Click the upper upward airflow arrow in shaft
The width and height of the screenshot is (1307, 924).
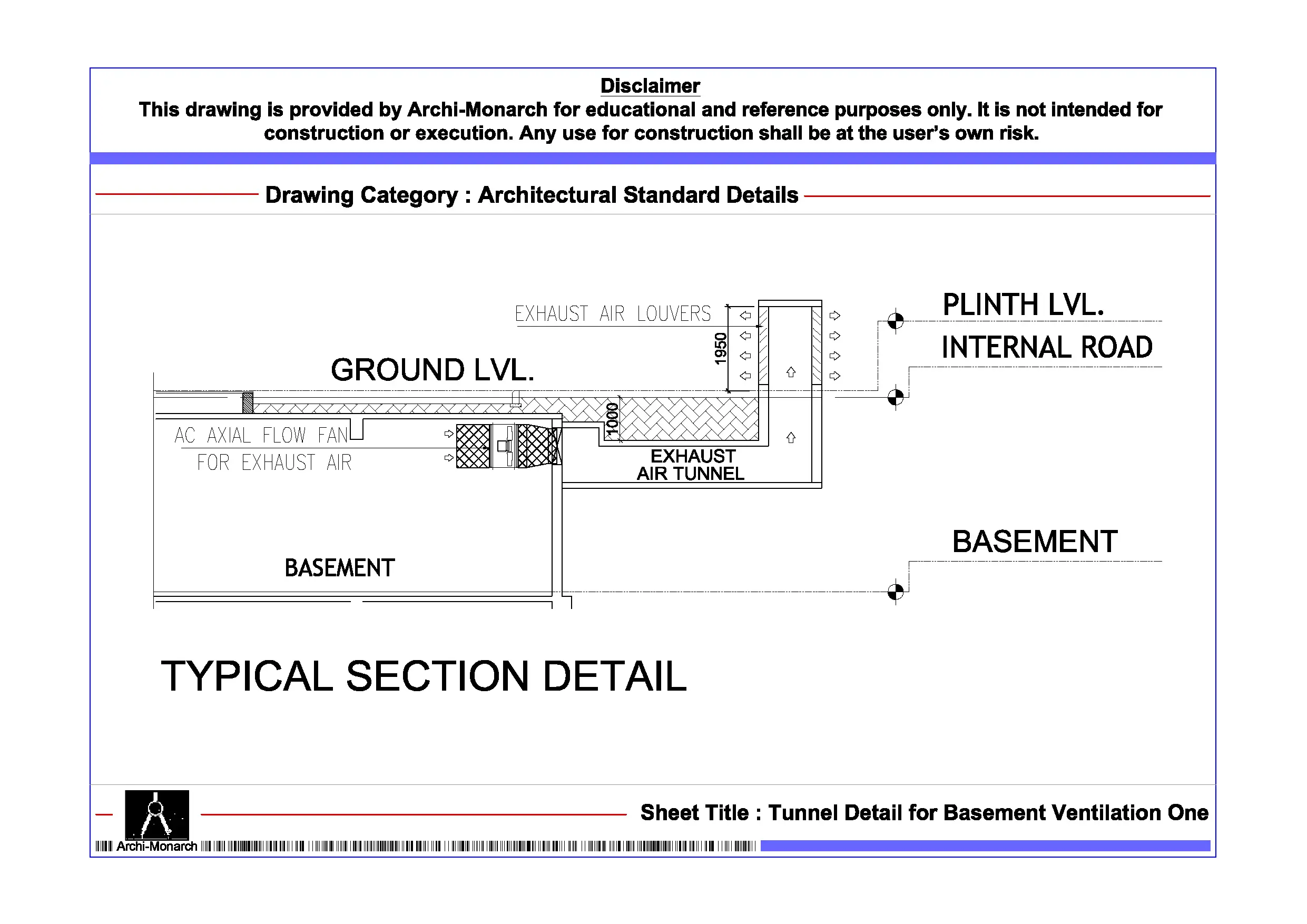point(791,372)
